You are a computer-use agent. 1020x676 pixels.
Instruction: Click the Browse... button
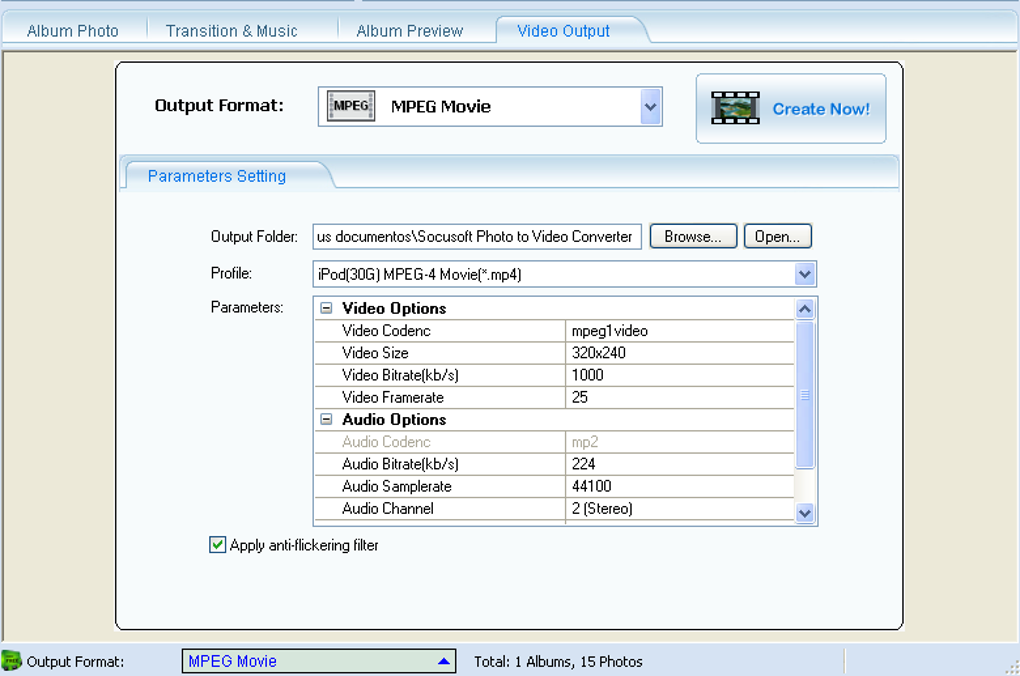click(x=693, y=237)
